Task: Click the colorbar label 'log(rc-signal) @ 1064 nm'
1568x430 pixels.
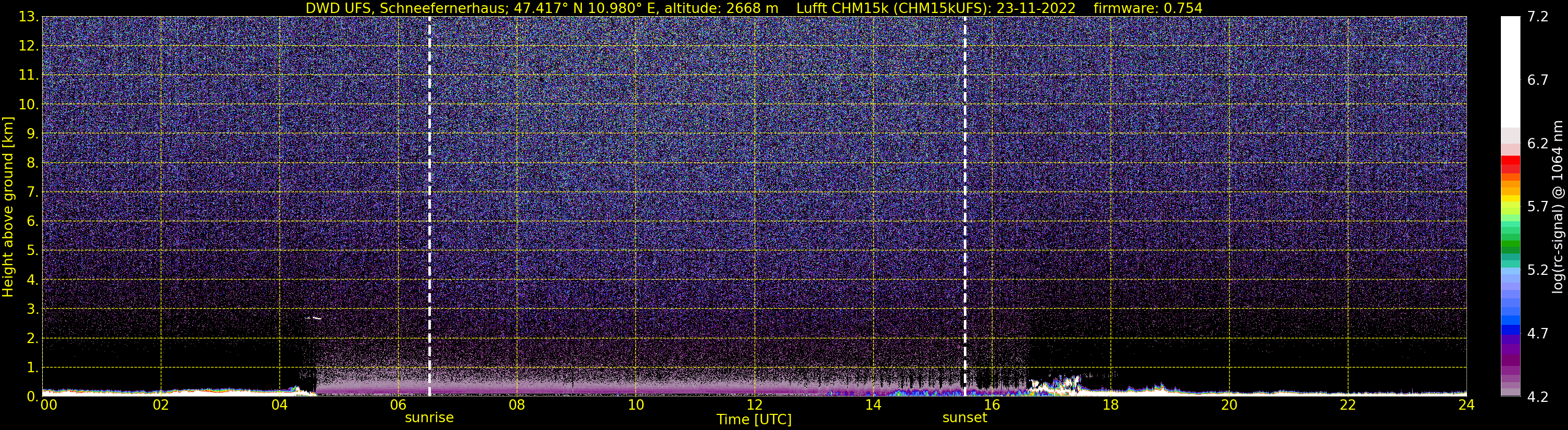Action: [1558, 207]
